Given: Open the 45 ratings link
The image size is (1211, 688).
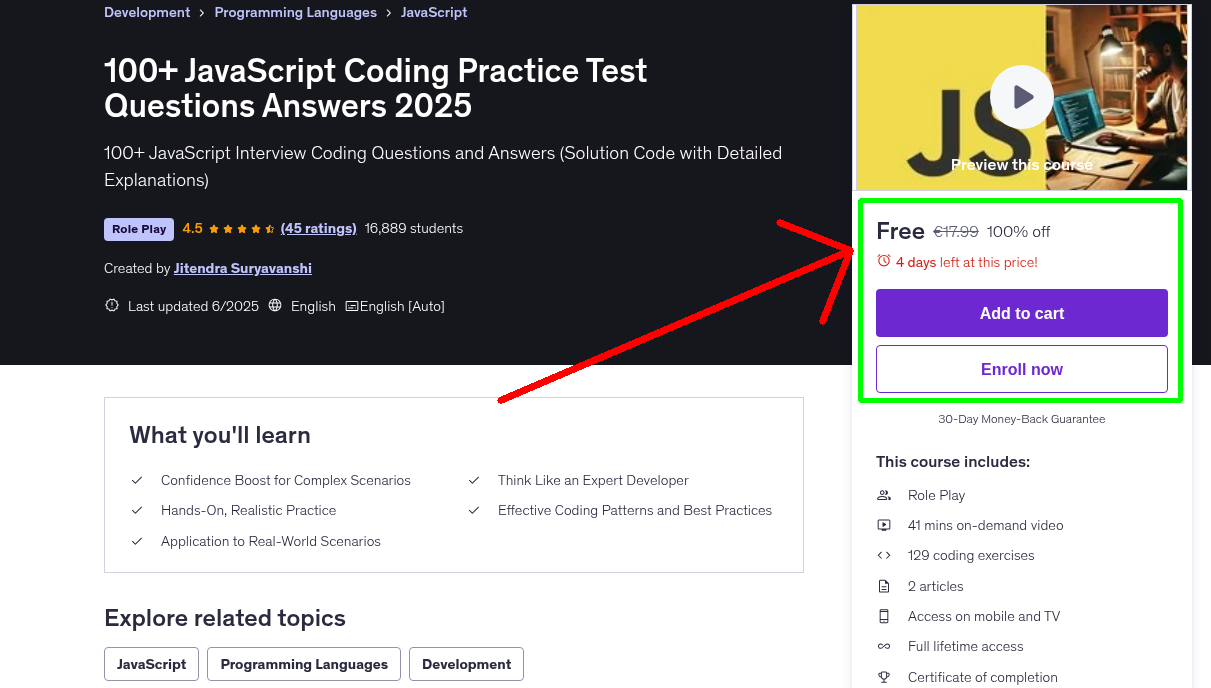Looking at the screenshot, I should (318, 228).
